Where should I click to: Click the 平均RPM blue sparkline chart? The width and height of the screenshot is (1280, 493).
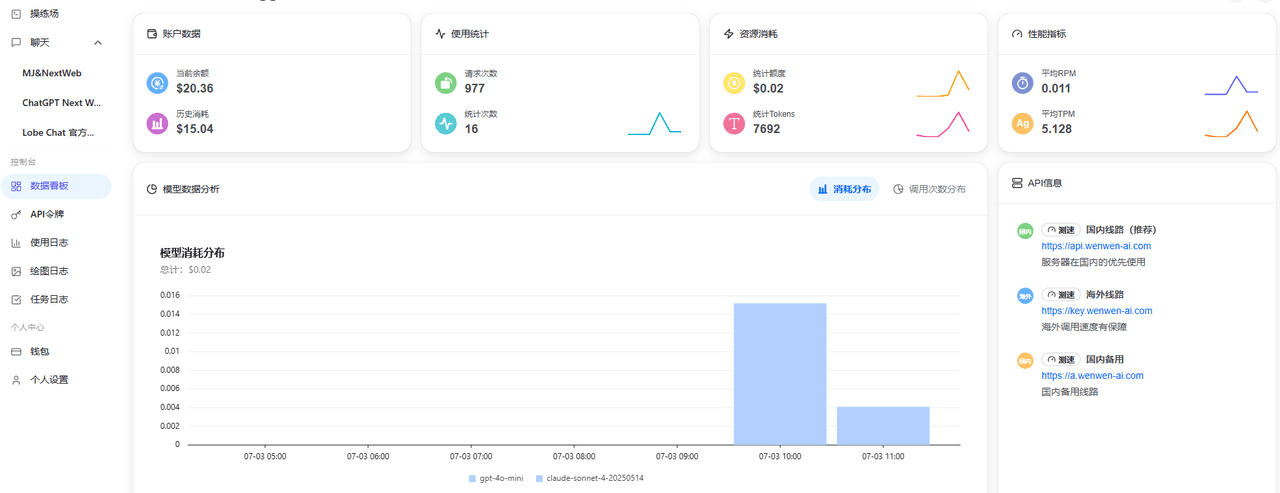(x=1231, y=84)
